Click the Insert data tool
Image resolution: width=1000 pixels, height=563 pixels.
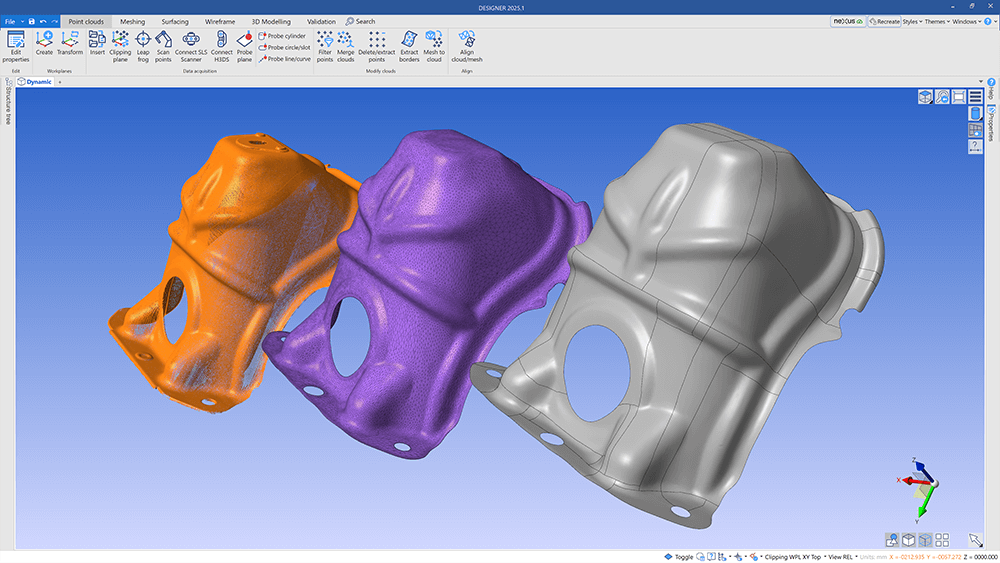coord(97,43)
